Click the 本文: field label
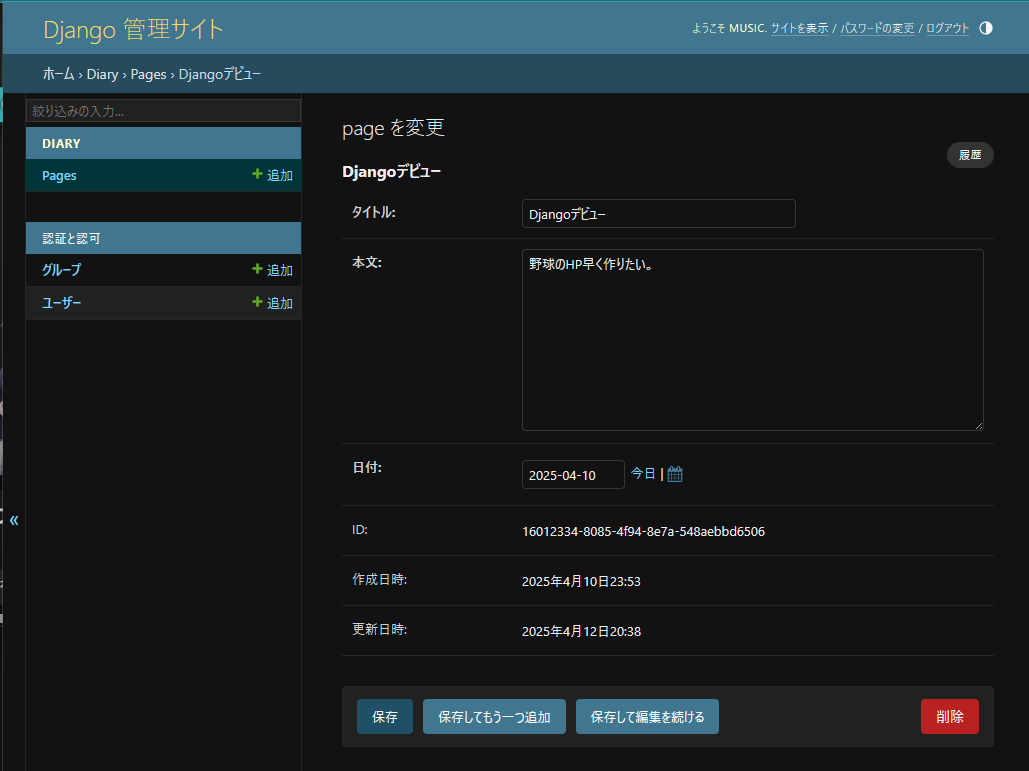This screenshot has height=771, width=1029. [367, 262]
